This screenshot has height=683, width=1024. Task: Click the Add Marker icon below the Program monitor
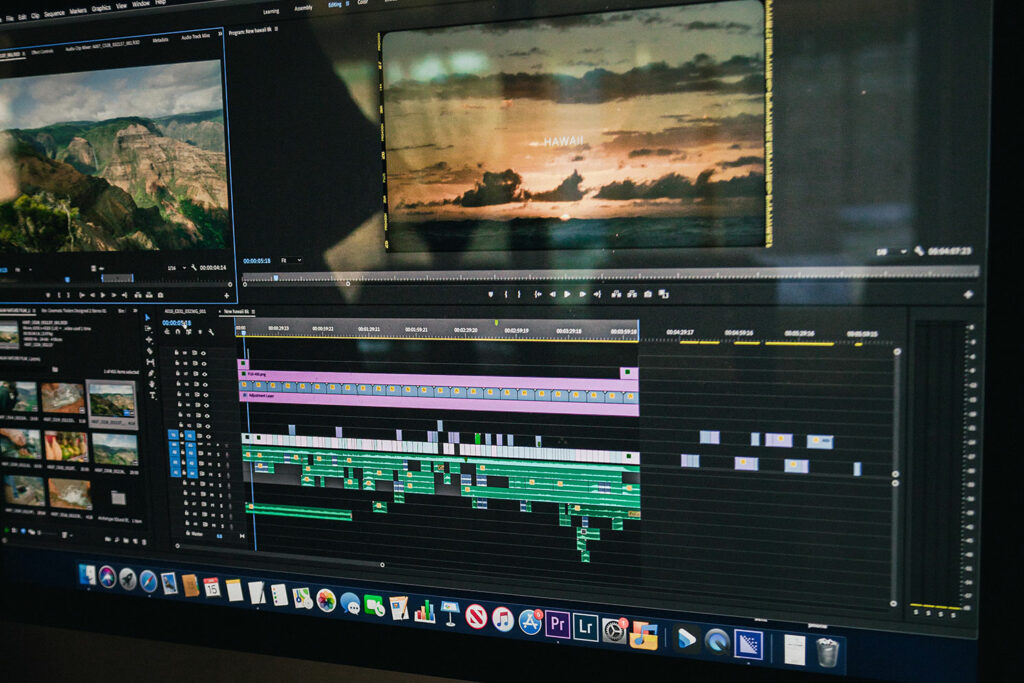(489, 292)
